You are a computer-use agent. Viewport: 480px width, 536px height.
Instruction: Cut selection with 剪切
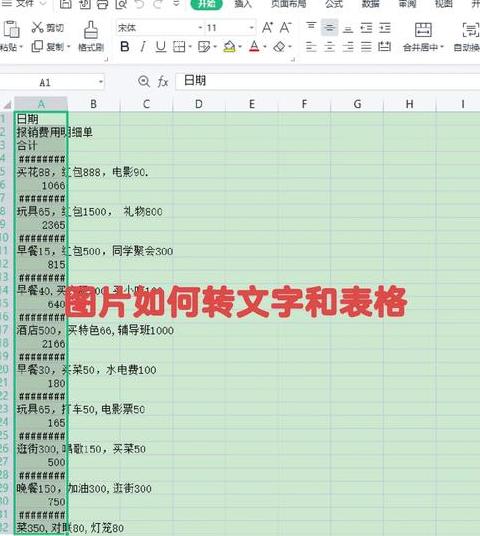coord(48,27)
